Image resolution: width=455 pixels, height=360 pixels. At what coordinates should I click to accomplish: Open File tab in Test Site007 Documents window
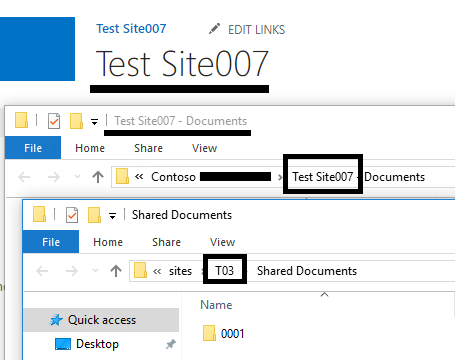(x=33, y=148)
